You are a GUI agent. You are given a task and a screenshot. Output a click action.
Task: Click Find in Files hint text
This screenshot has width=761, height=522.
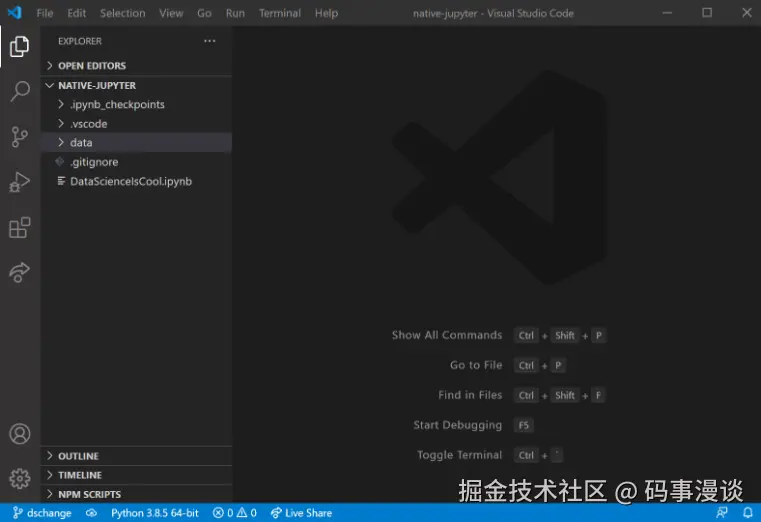pyautogui.click(x=470, y=395)
